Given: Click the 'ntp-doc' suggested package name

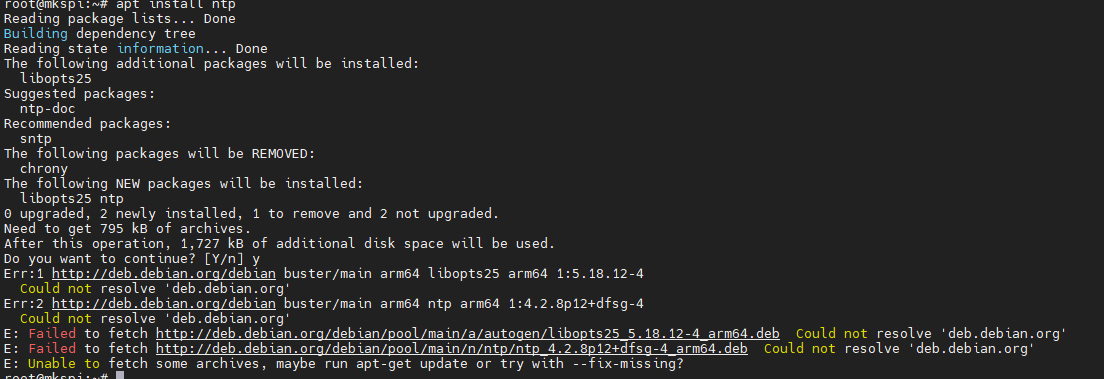Looking at the screenshot, I should click(x=48, y=108).
